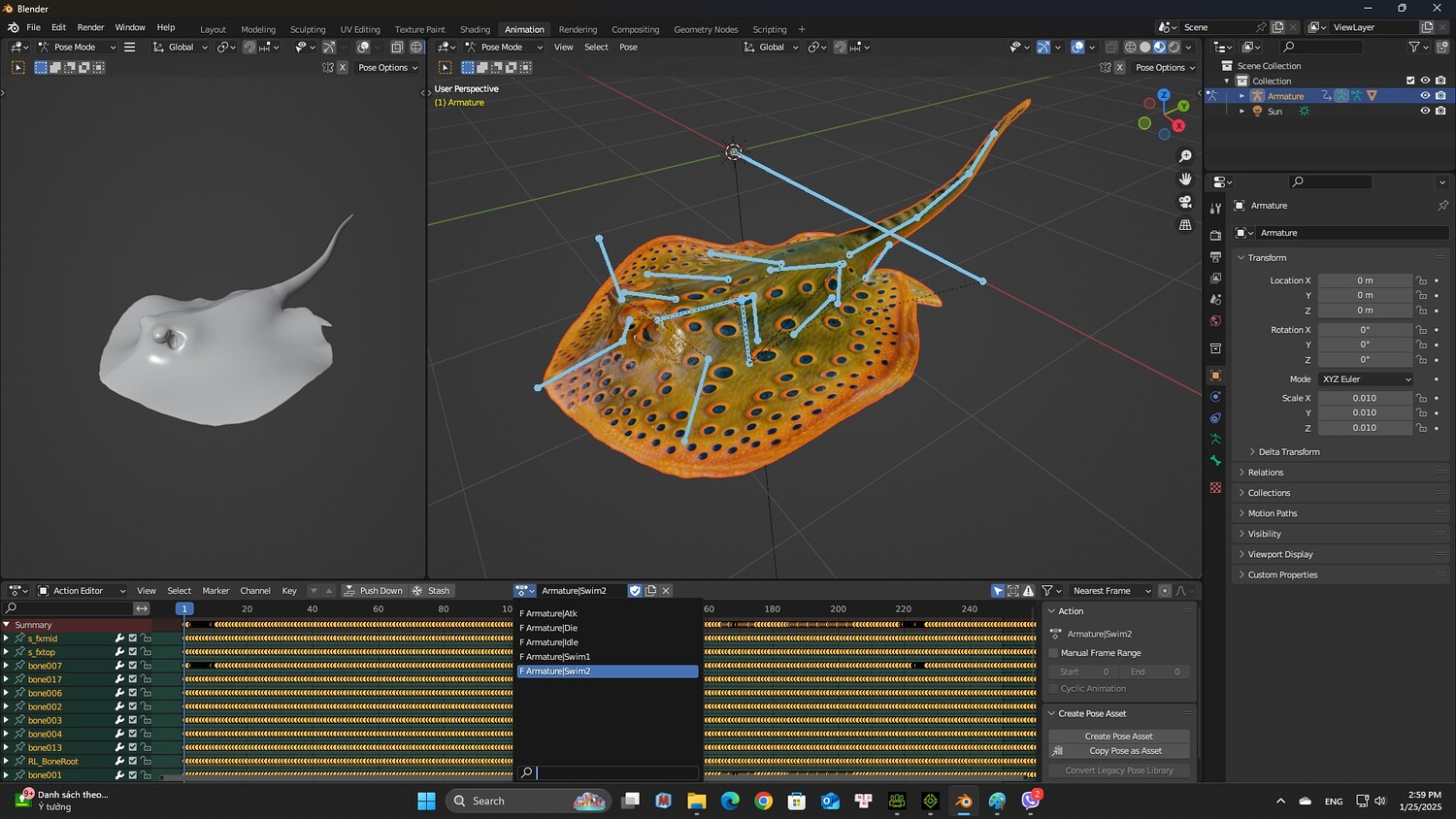The image size is (1456, 819).
Task: Click the Scale X value field
Action: click(1364, 398)
